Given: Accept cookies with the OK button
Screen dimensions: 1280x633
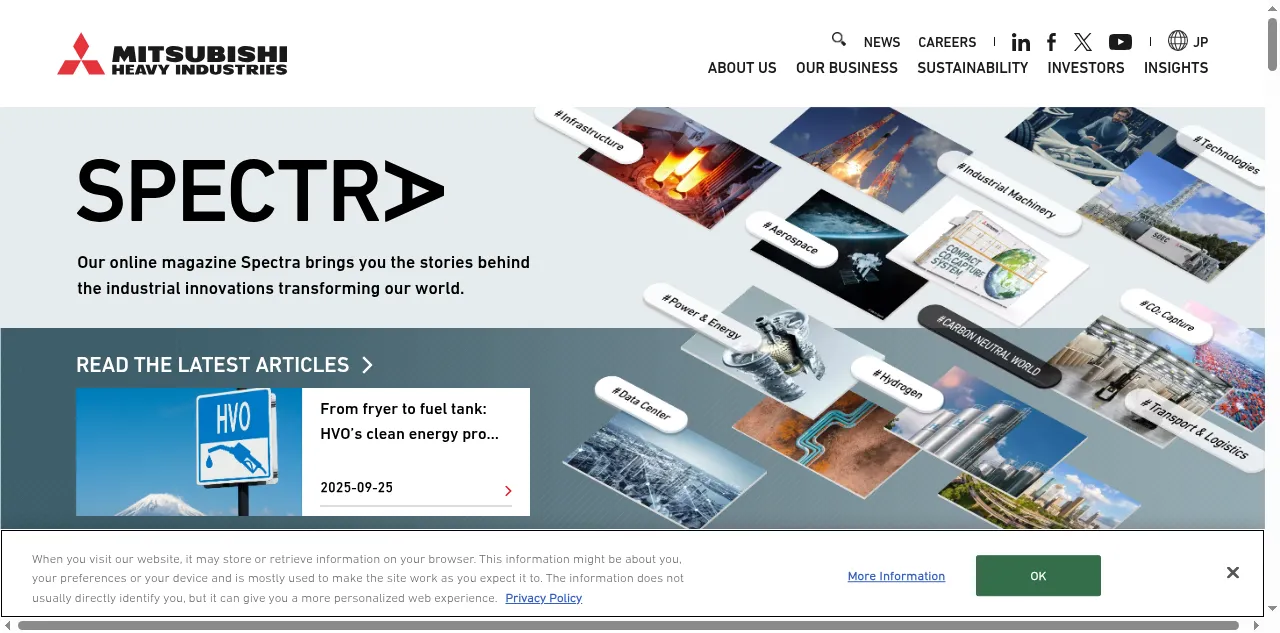Looking at the screenshot, I should click(1038, 576).
